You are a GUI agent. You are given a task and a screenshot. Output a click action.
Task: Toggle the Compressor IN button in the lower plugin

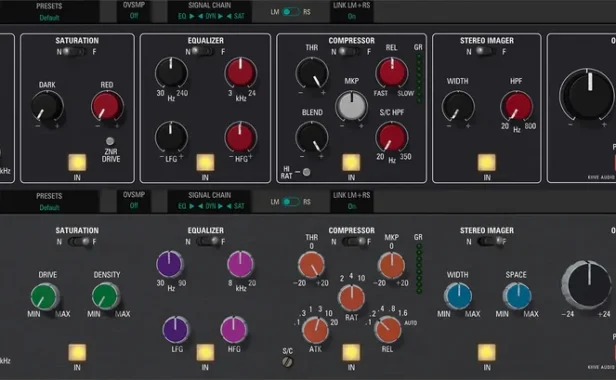point(351,352)
